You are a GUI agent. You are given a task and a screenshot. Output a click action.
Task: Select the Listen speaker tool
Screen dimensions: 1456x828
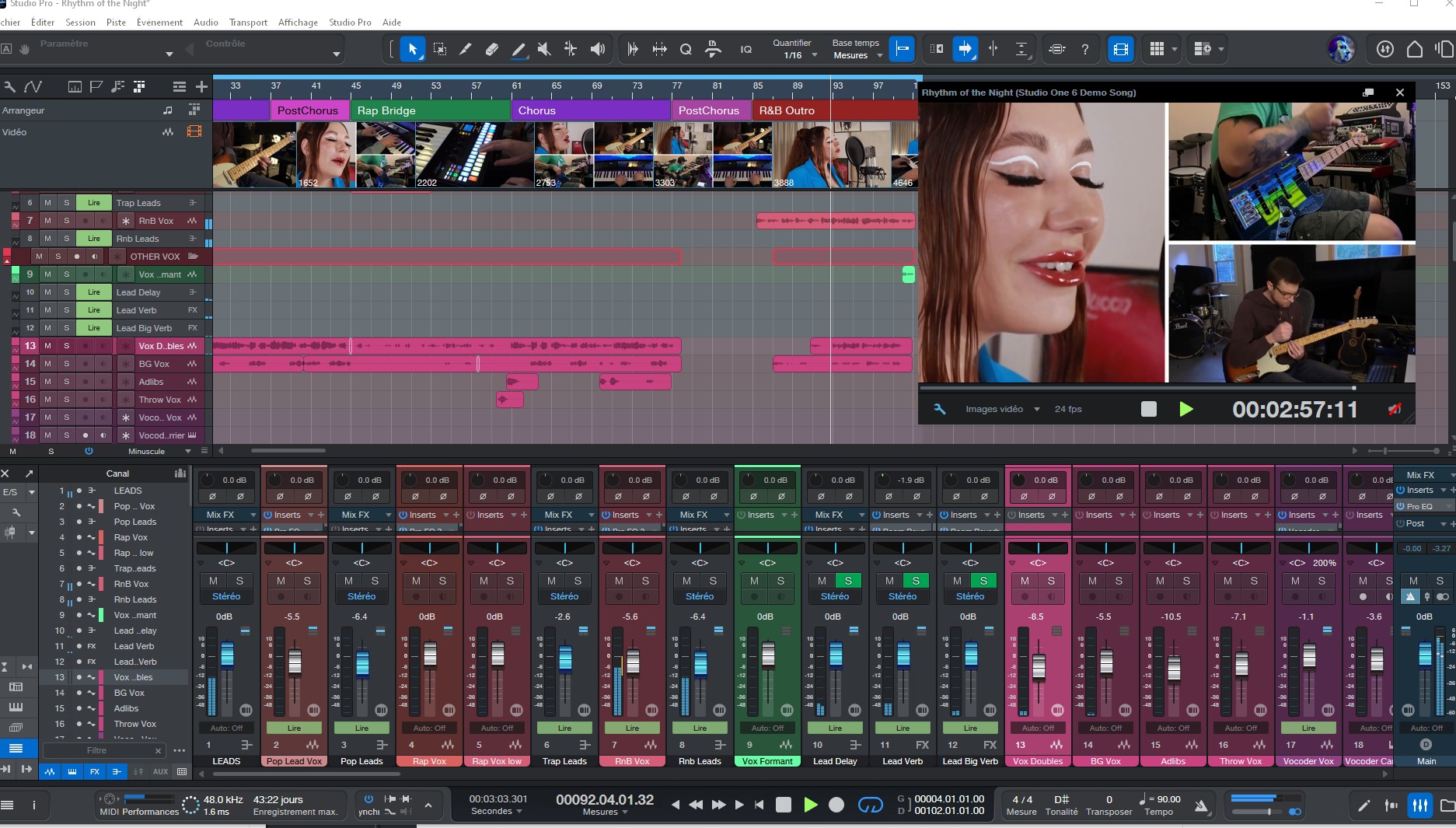coord(597,49)
